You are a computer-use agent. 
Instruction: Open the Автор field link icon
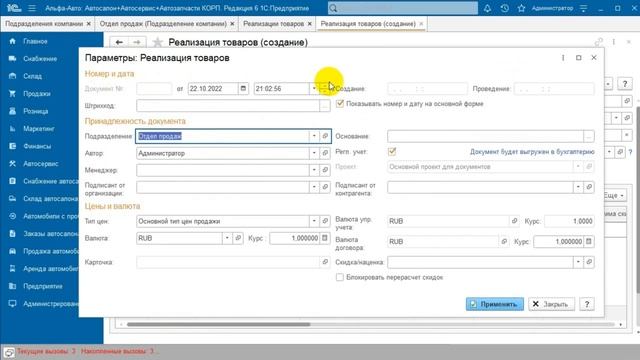pyautogui.click(x=325, y=153)
